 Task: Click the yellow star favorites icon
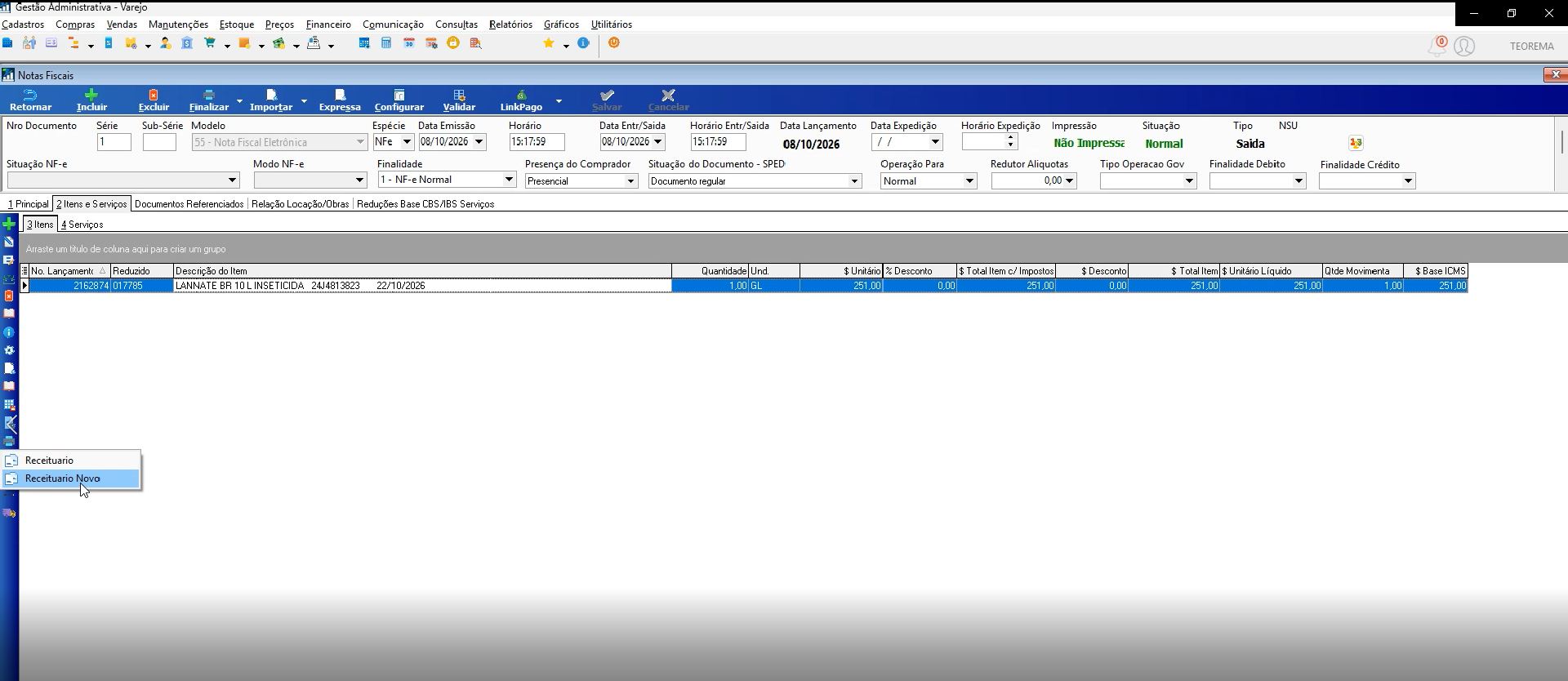[x=549, y=43]
